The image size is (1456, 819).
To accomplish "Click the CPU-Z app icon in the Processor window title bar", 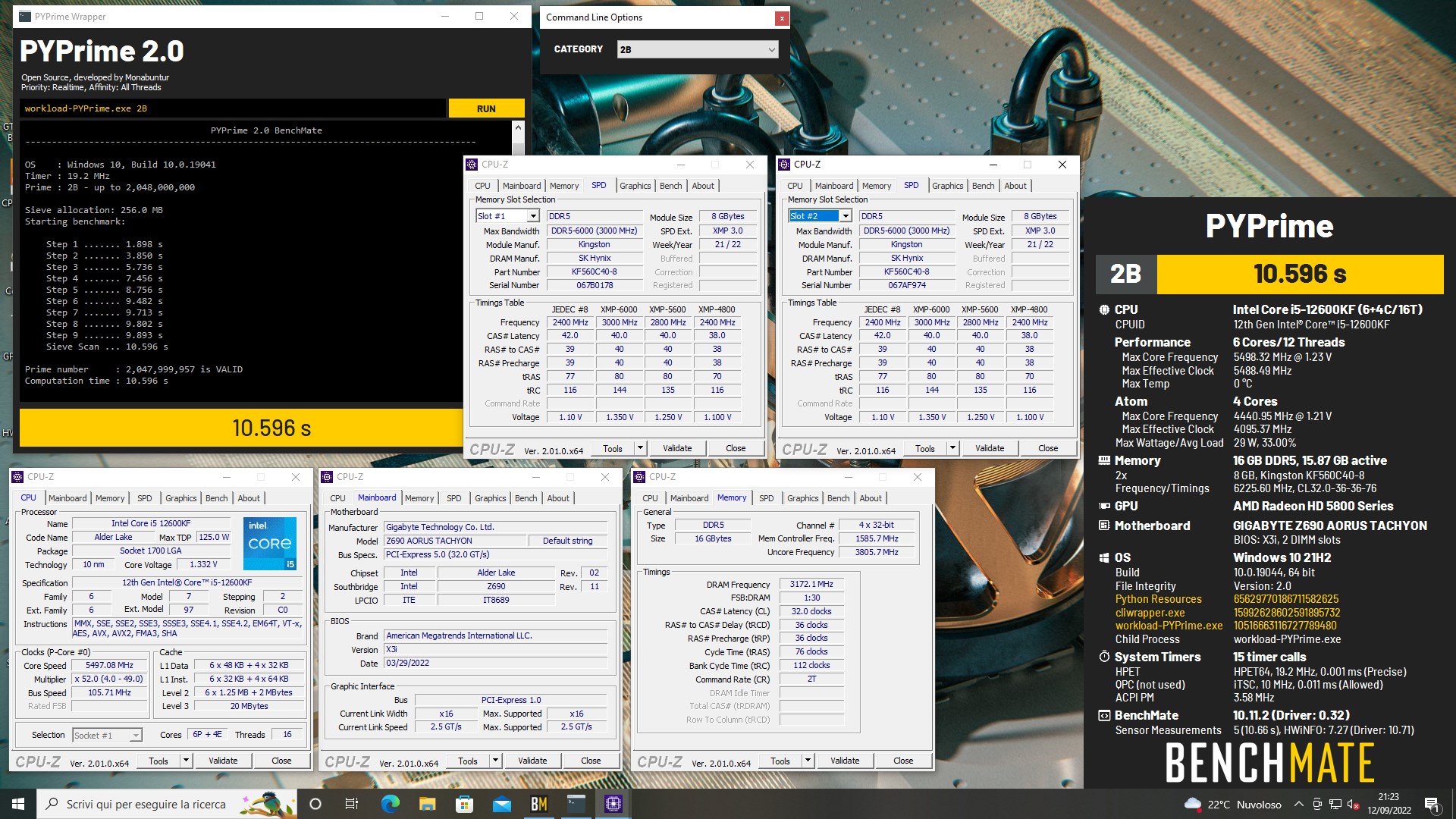I will [17, 477].
